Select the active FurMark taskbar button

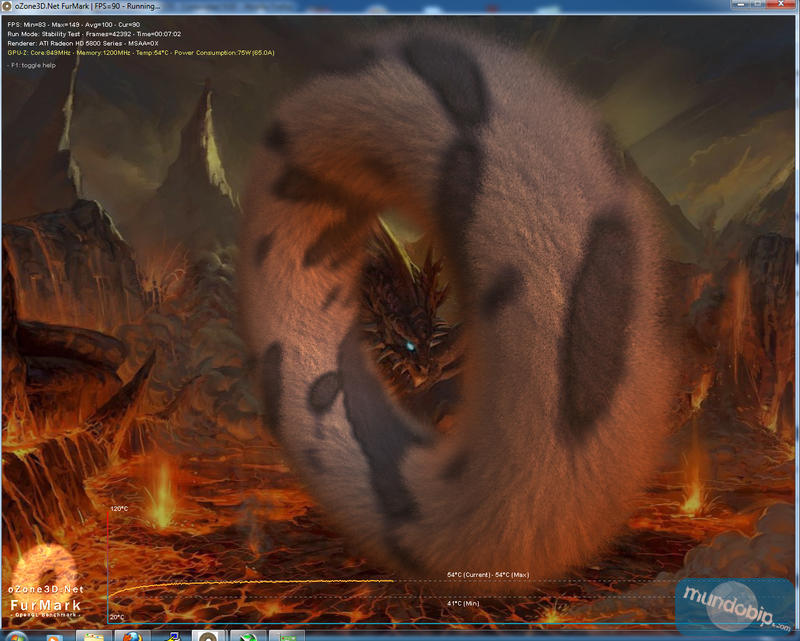point(209,636)
